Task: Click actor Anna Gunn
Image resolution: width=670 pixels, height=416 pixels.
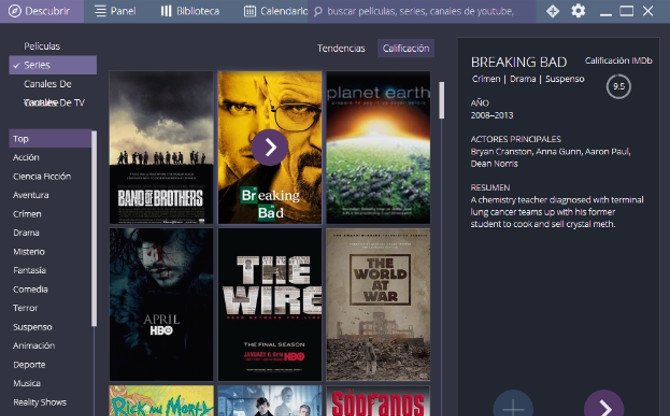Action: point(558,152)
